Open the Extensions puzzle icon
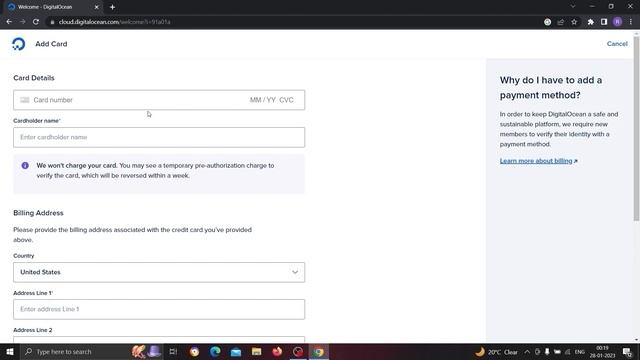640x360 pixels. pos(591,22)
